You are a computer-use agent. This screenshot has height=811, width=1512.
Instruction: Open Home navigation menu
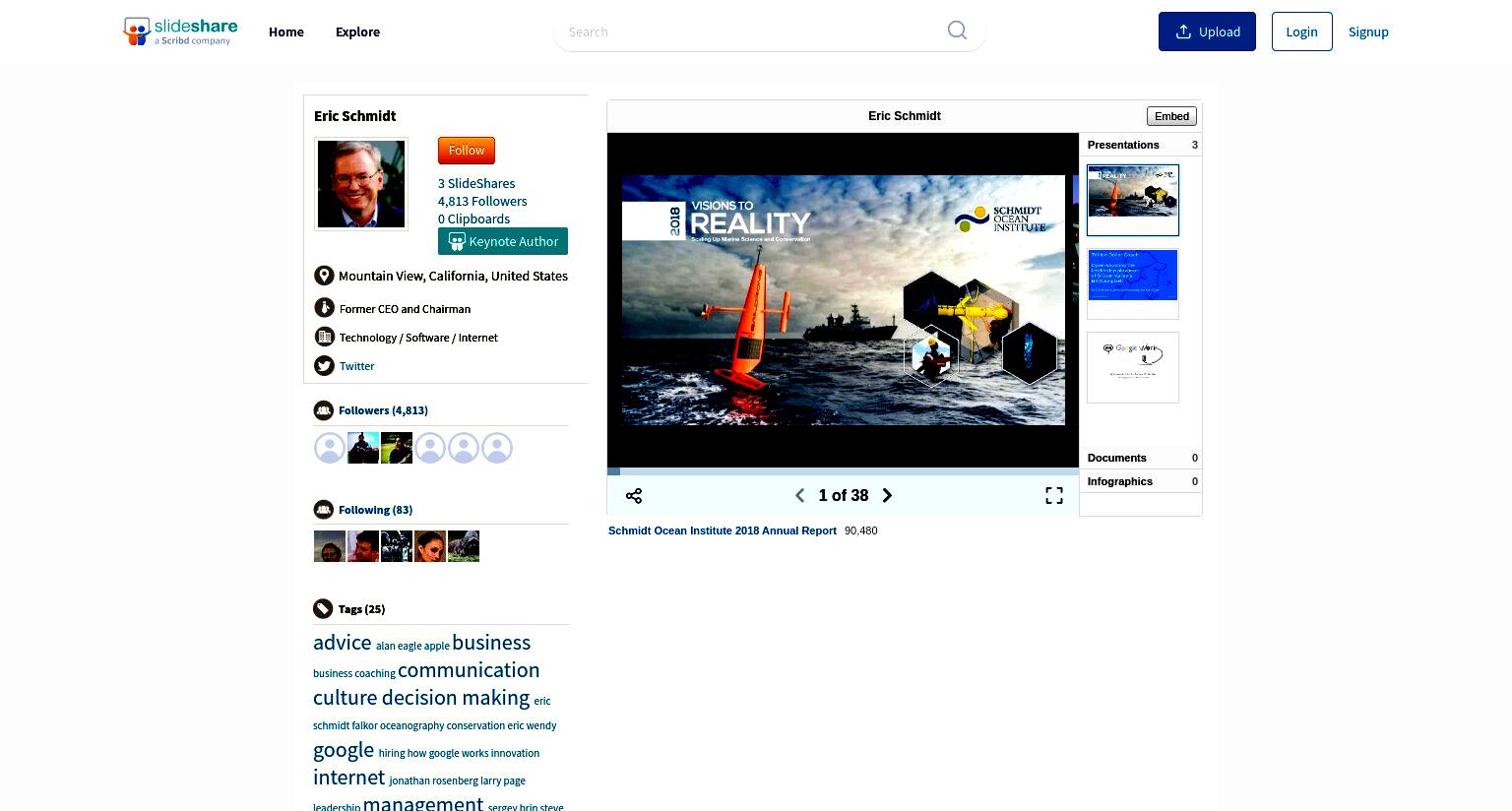[286, 31]
